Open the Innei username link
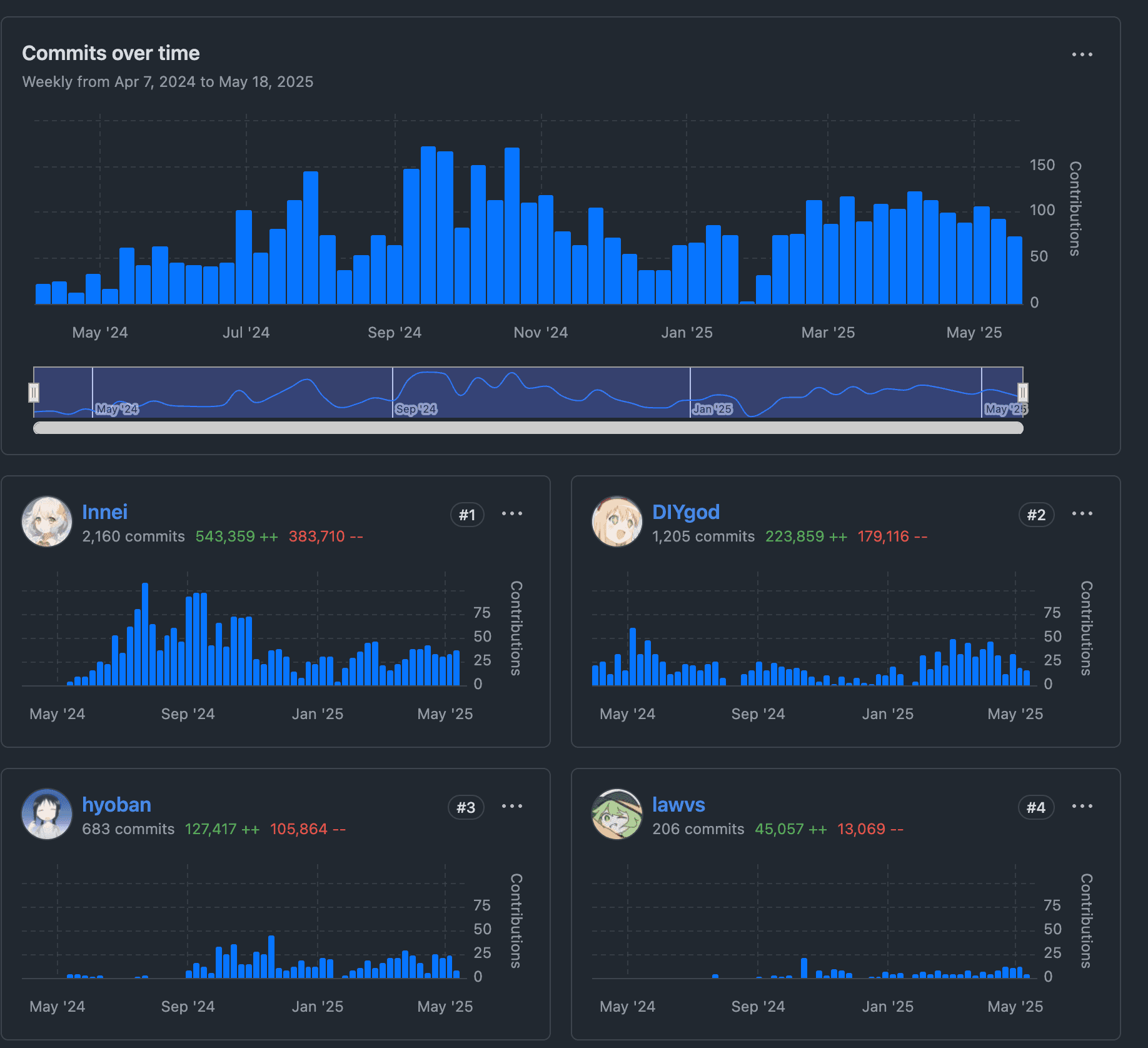The height and width of the screenshot is (1048, 1148). (x=104, y=512)
